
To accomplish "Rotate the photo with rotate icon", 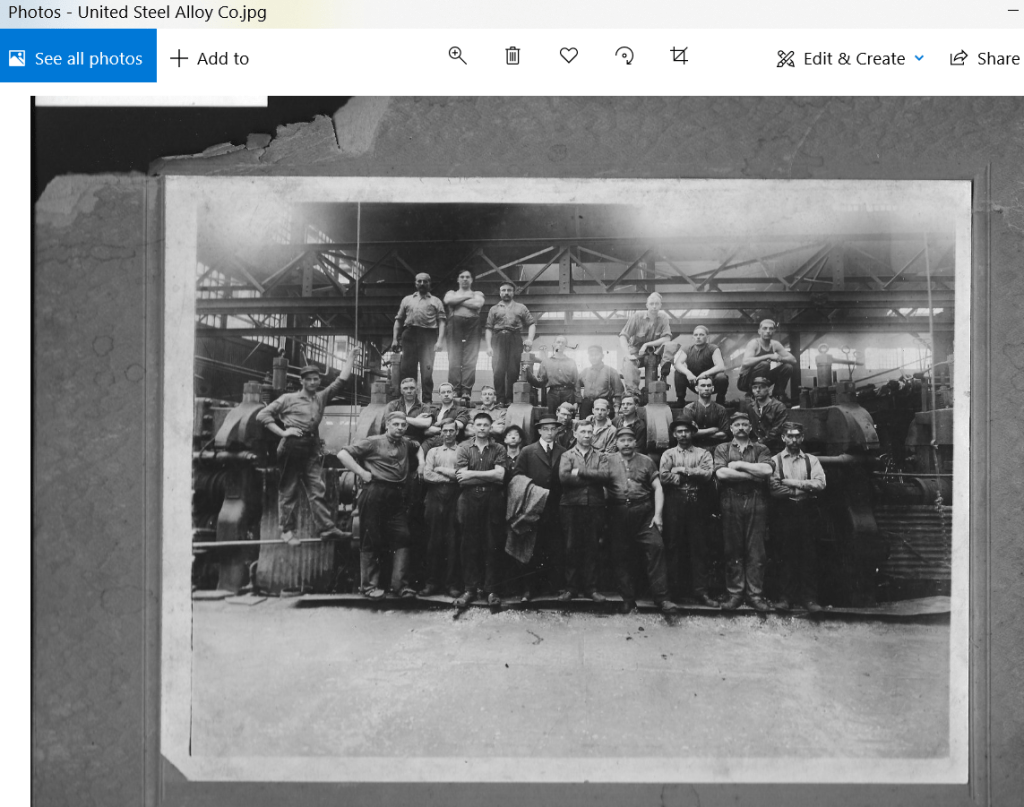I will click(625, 56).
